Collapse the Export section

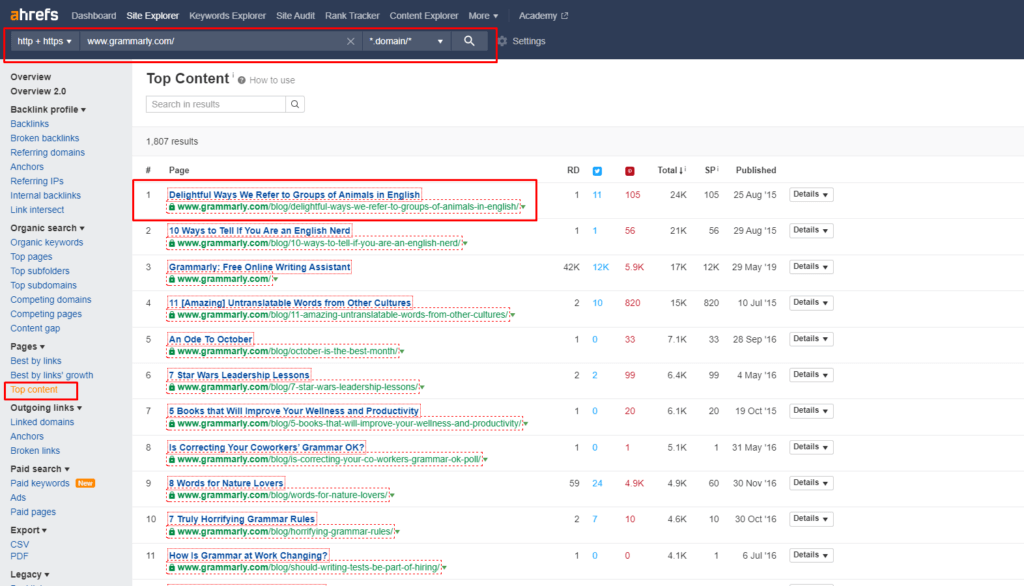pos(28,530)
